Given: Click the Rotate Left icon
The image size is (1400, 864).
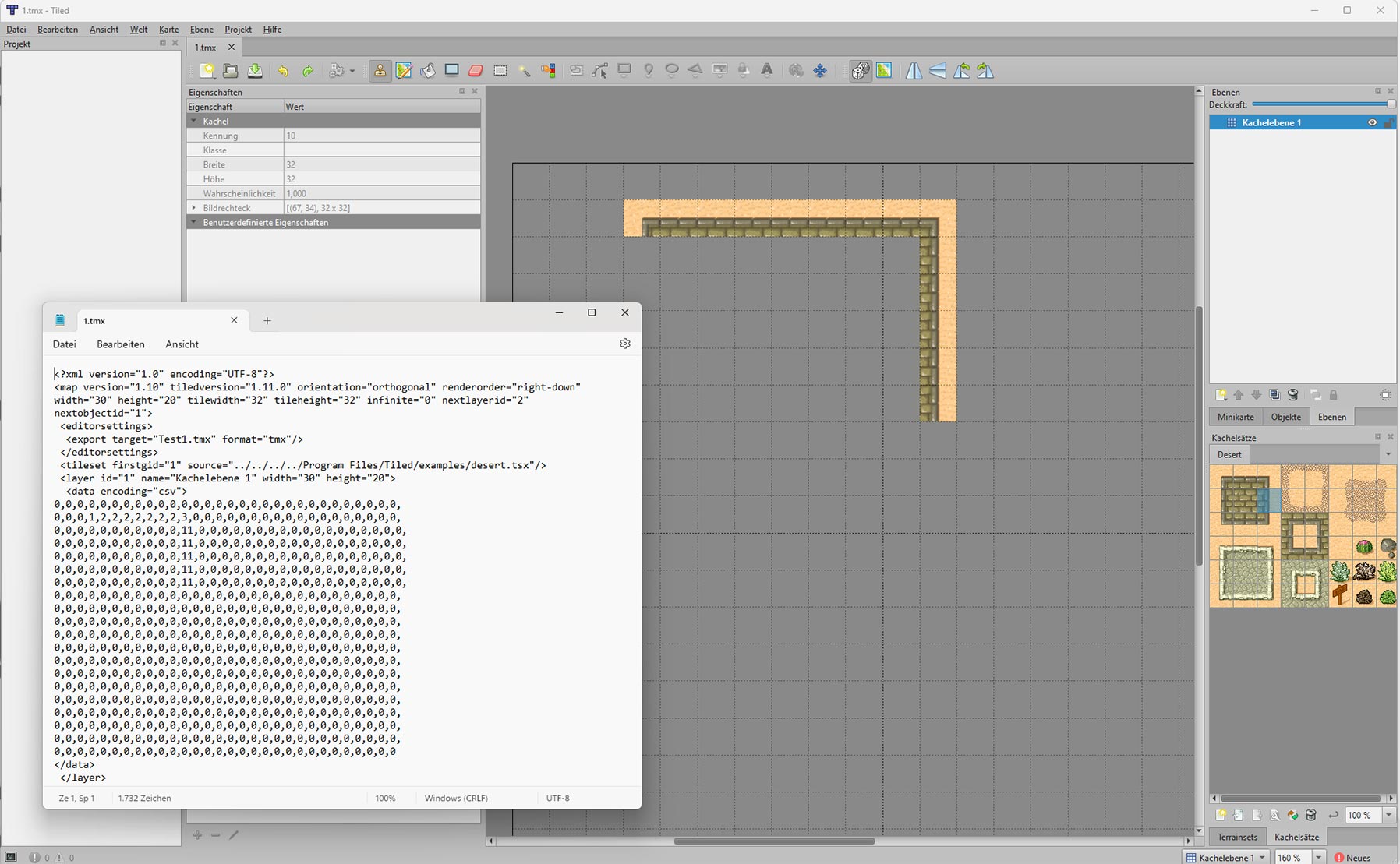Looking at the screenshot, I should pos(962,71).
